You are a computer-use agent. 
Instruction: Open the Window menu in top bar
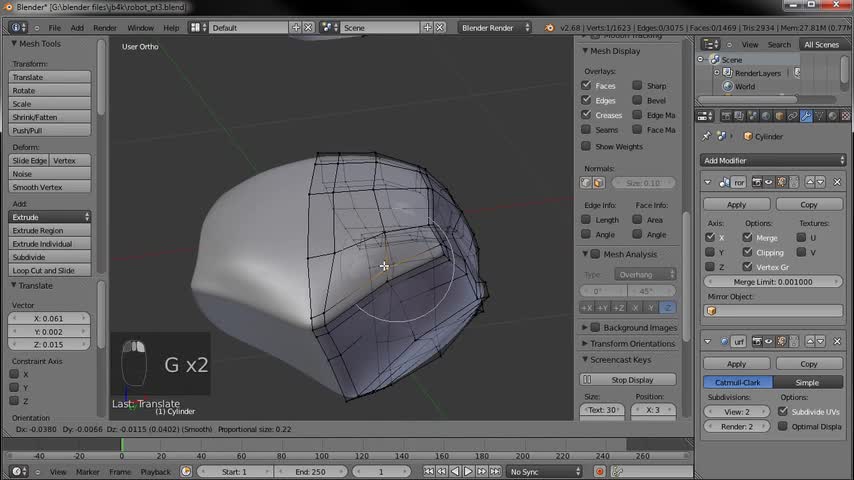pyautogui.click(x=140, y=28)
